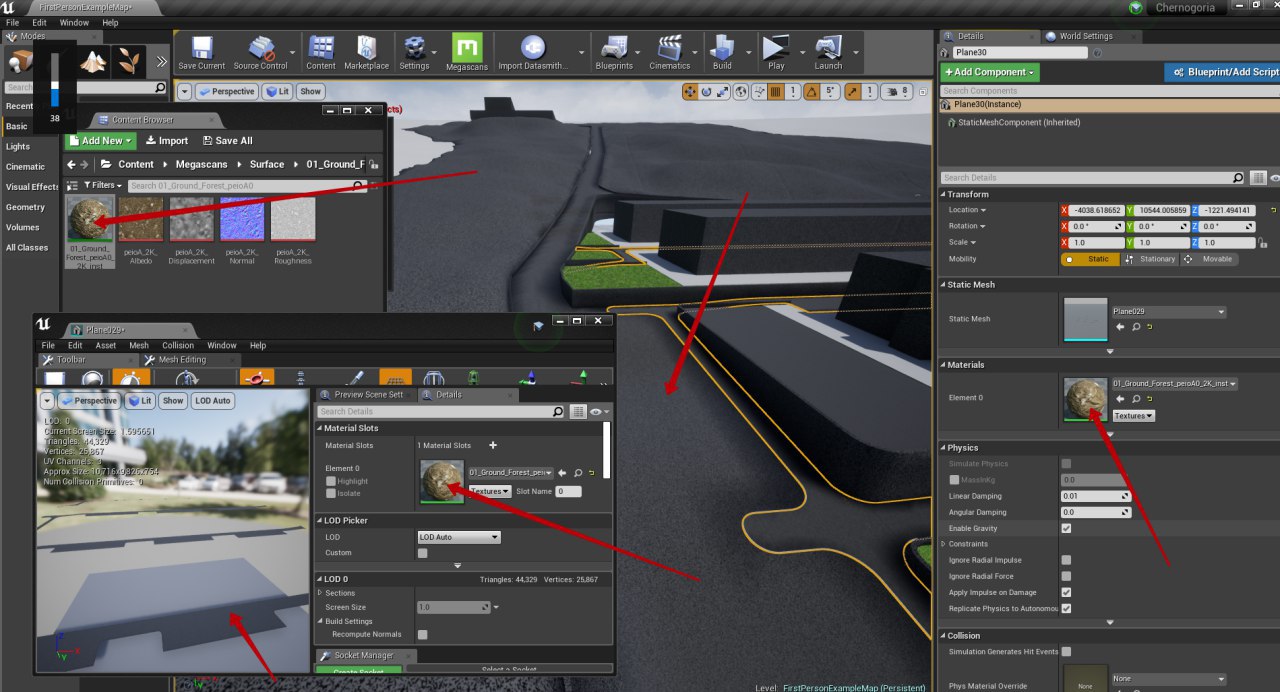Open the Window menu in main editor

click(x=74, y=22)
